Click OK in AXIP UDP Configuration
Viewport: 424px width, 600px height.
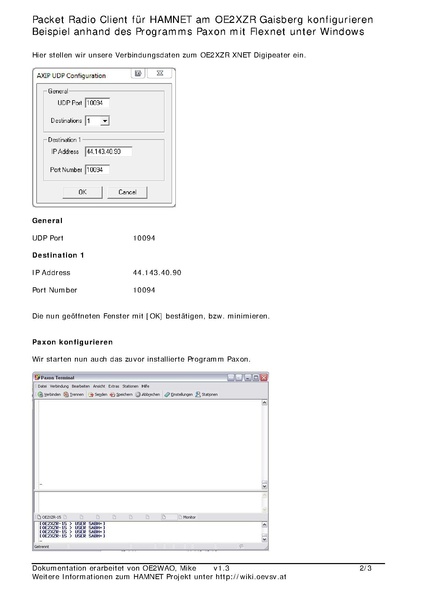83,192
